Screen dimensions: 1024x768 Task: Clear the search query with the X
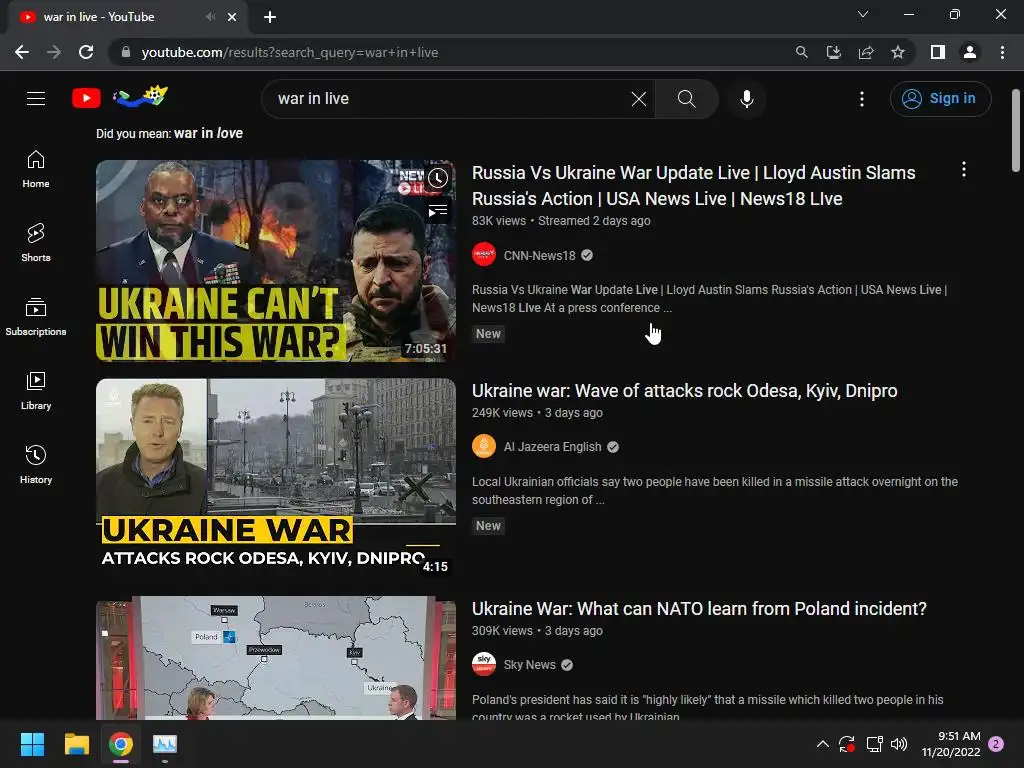639,99
